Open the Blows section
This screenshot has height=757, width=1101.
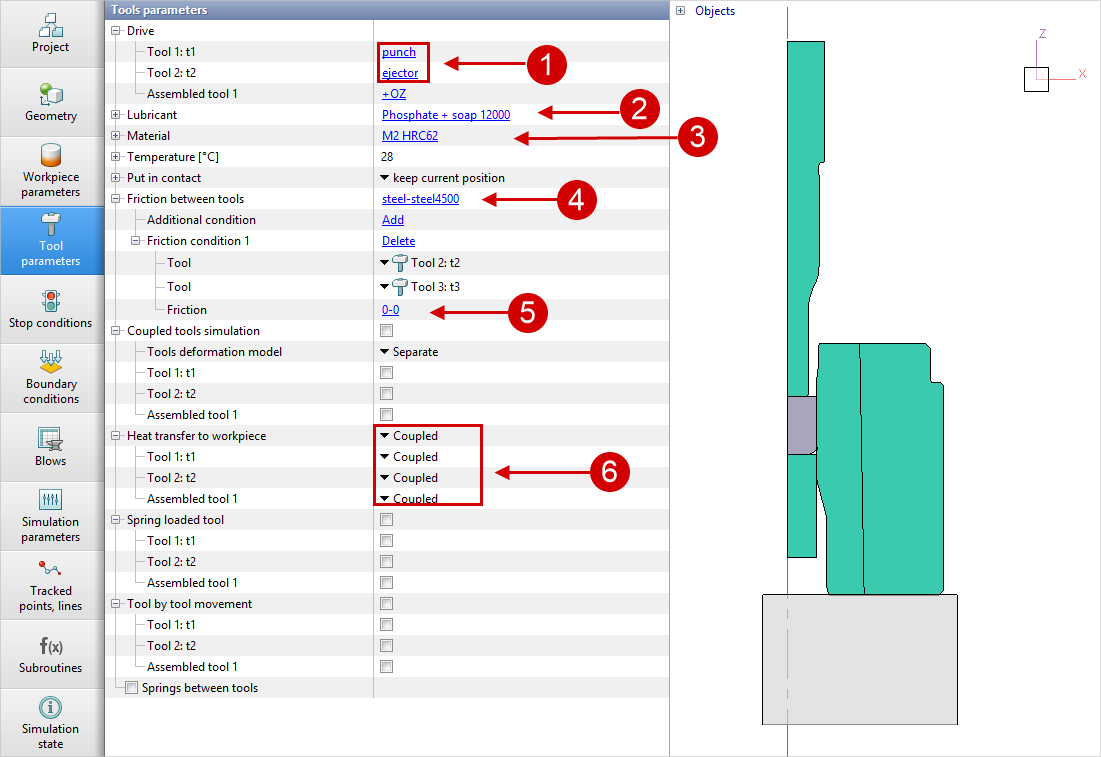pos(51,447)
